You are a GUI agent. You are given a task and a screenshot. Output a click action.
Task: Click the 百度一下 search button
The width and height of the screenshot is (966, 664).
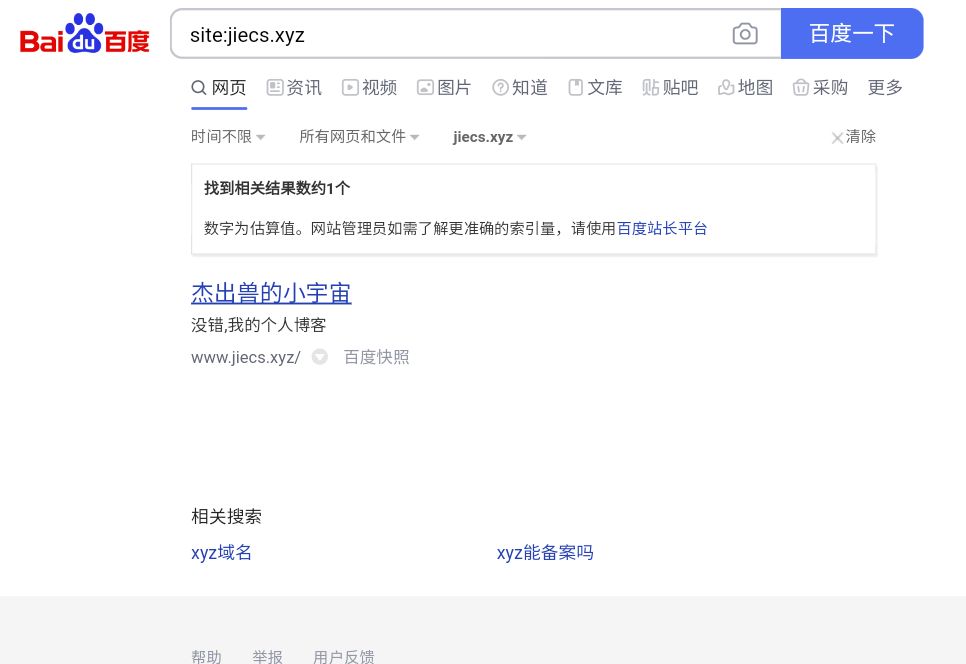852,34
